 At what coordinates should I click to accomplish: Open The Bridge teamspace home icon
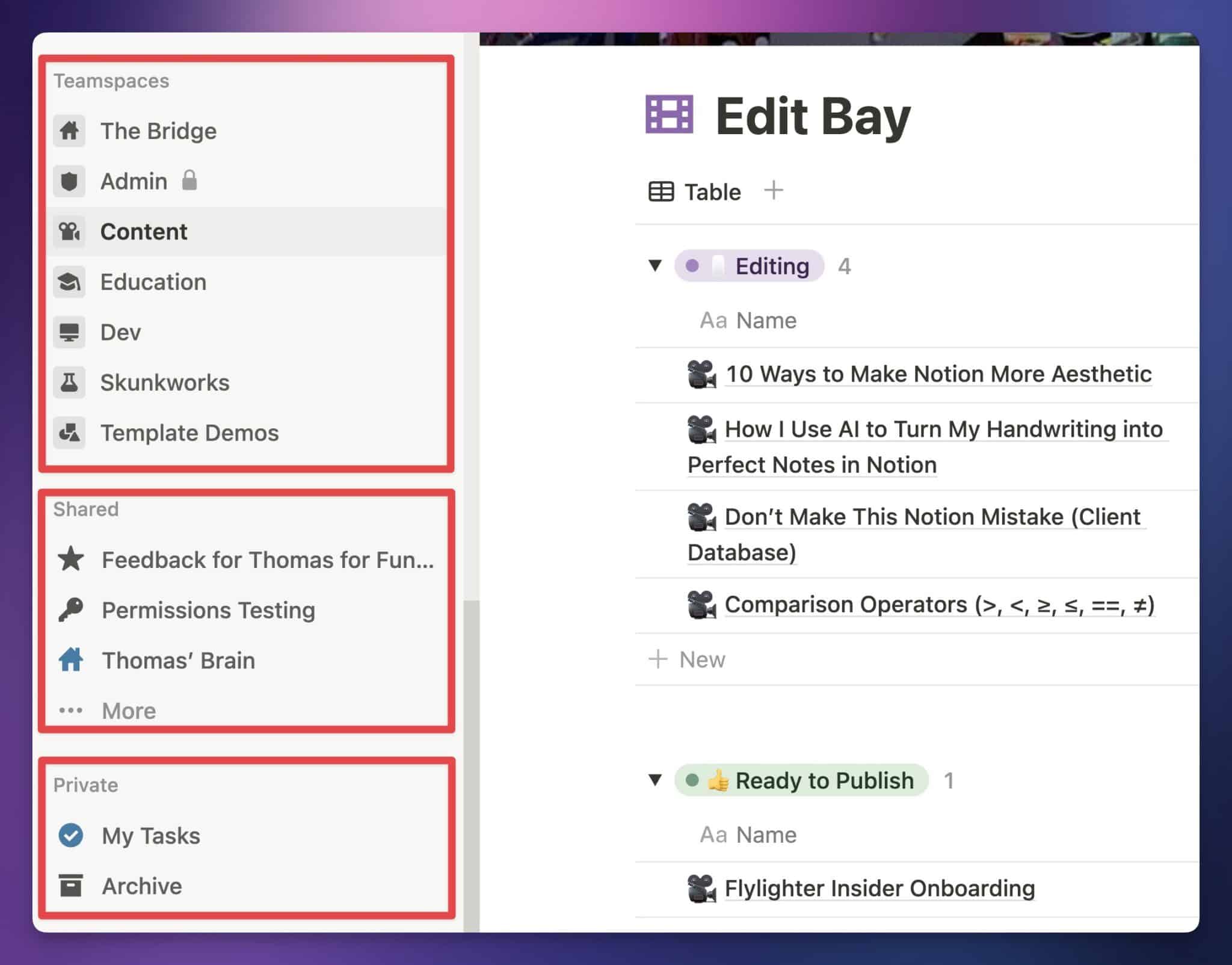coord(69,131)
